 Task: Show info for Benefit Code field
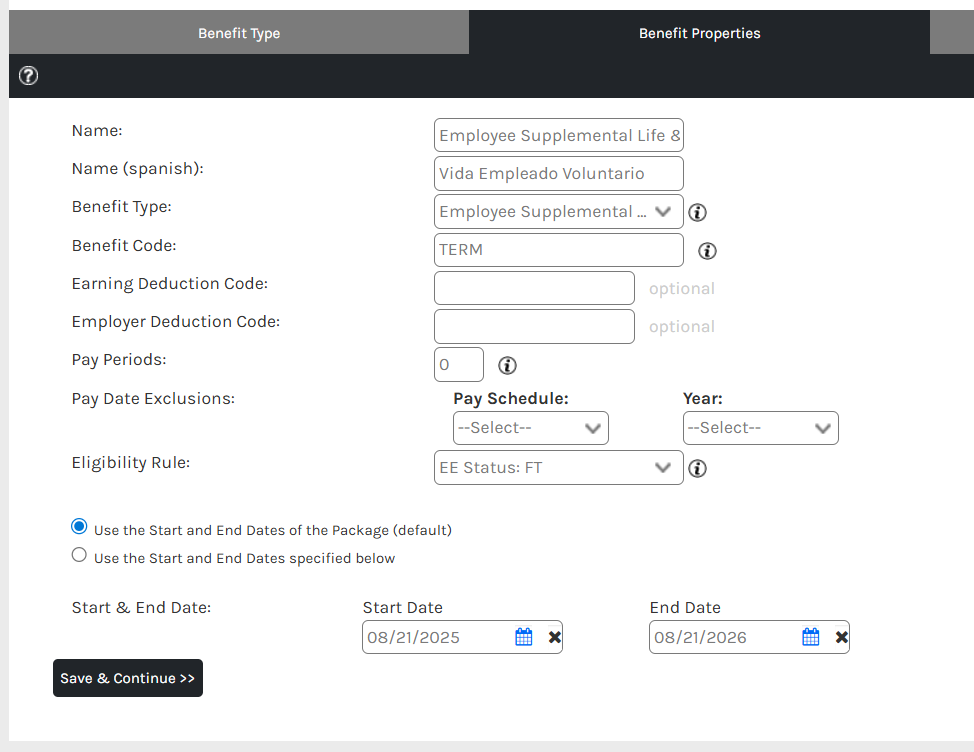[x=708, y=251]
